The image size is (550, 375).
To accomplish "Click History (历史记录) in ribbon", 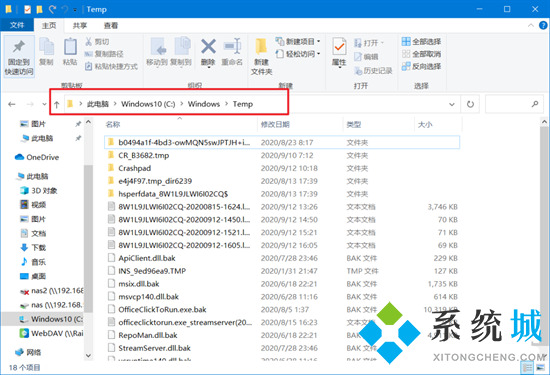I will [x=373, y=71].
